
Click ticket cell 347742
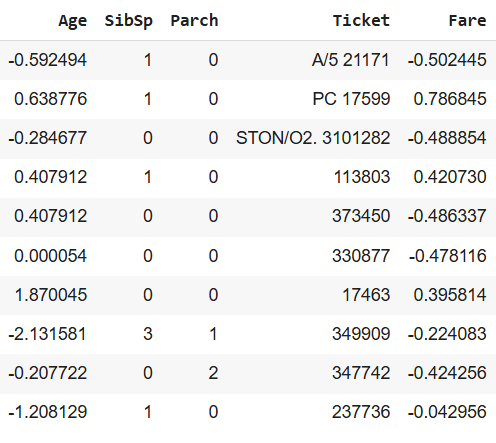(361, 373)
